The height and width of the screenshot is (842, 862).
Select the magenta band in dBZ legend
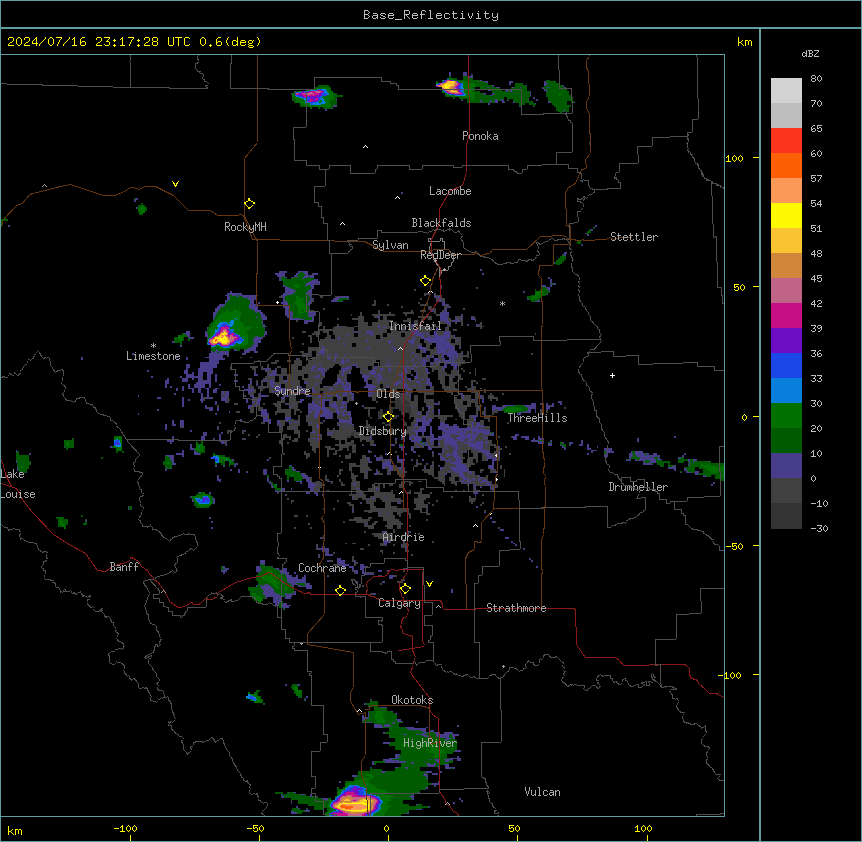pyautogui.click(x=786, y=315)
